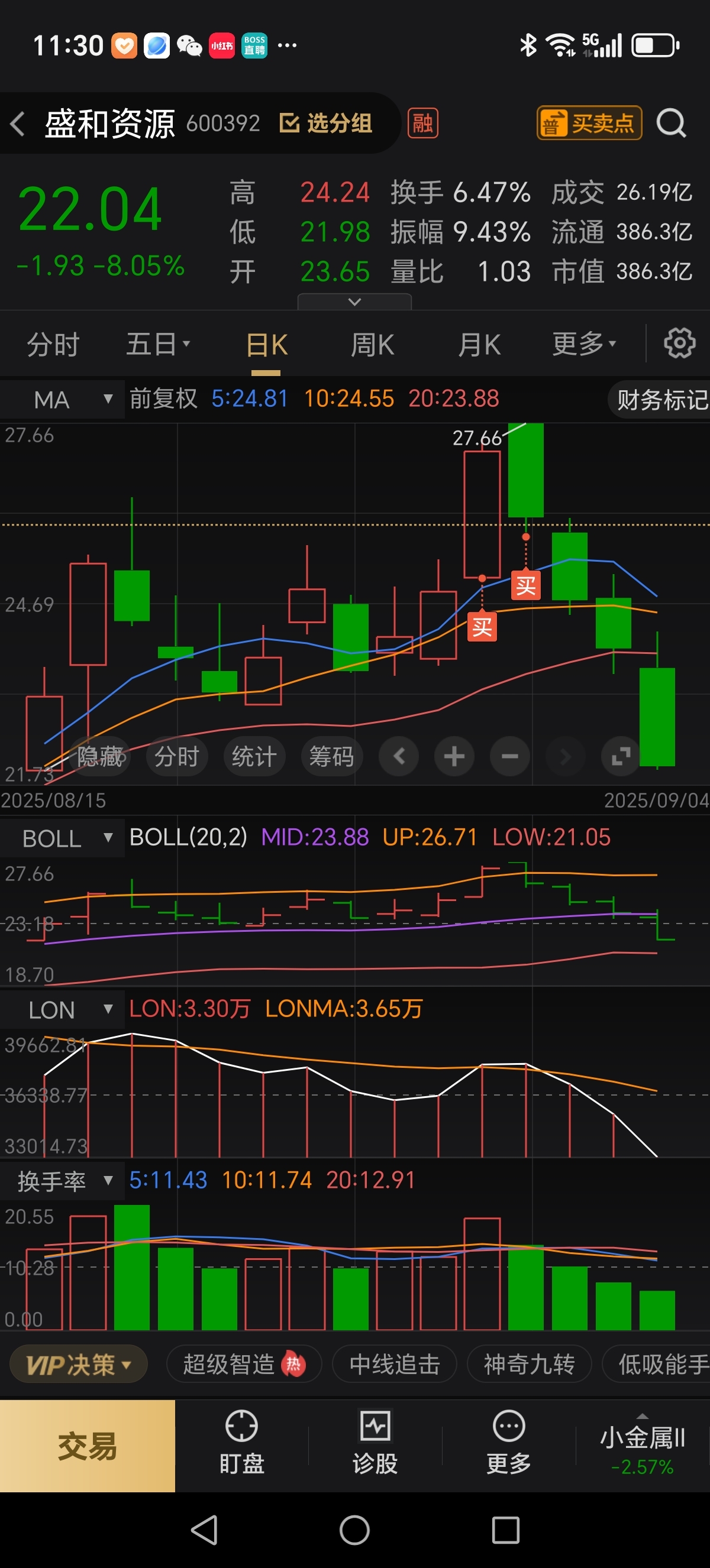Move chart right with arrow icon

pyautogui.click(x=565, y=757)
